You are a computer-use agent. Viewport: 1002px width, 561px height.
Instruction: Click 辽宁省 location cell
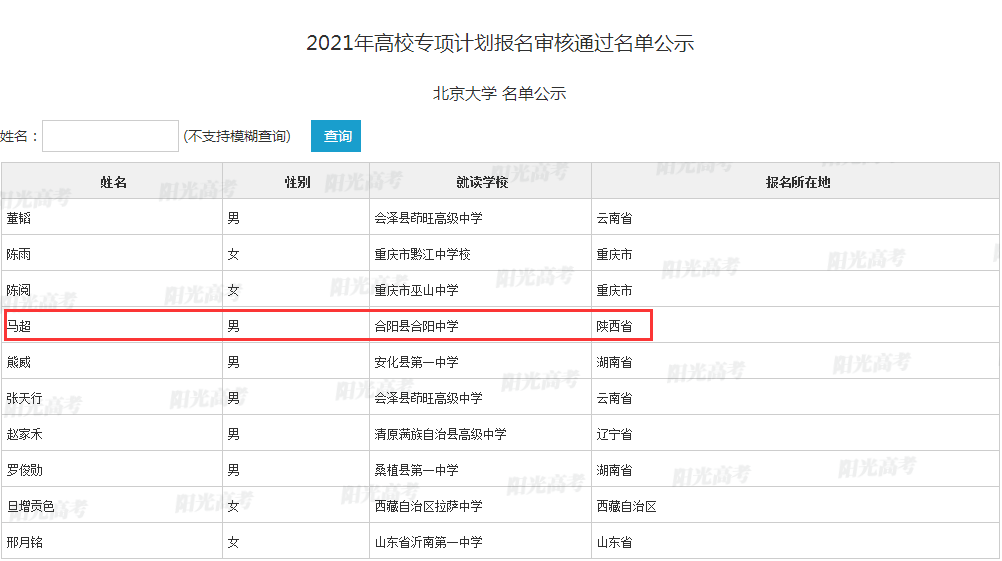click(614, 434)
